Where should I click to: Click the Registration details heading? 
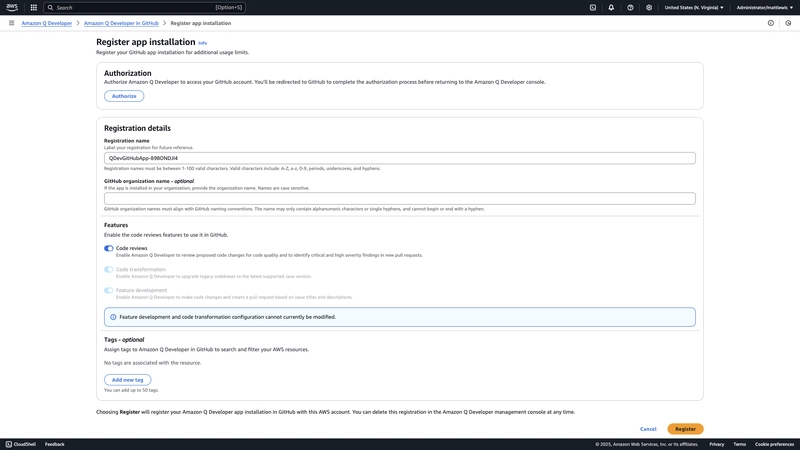[x=137, y=128]
